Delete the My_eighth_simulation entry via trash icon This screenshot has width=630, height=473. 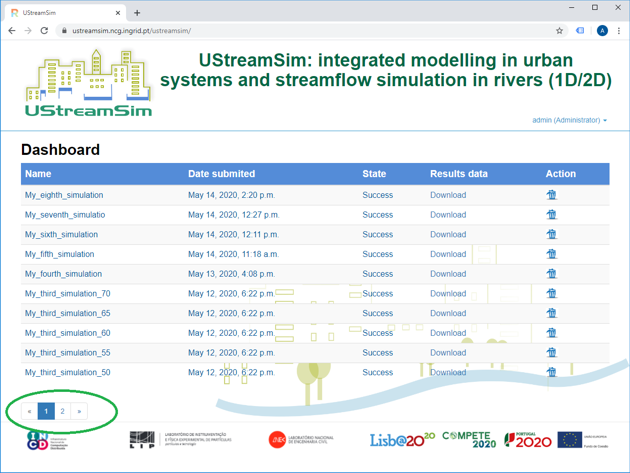[x=552, y=195]
